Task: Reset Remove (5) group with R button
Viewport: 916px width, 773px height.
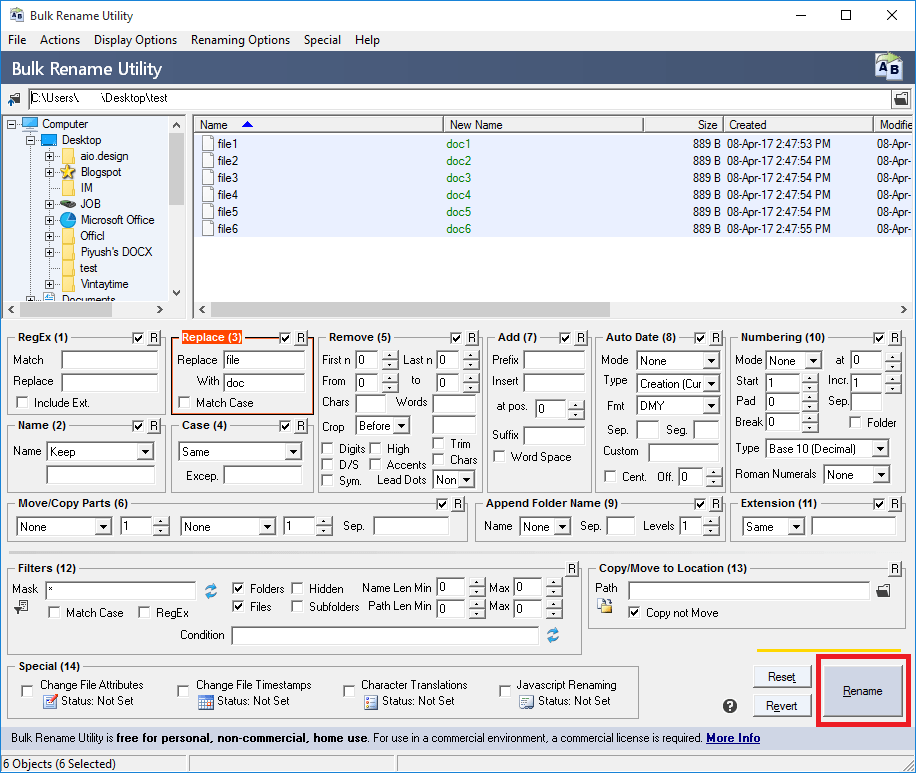Action: pyautogui.click(x=472, y=338)
